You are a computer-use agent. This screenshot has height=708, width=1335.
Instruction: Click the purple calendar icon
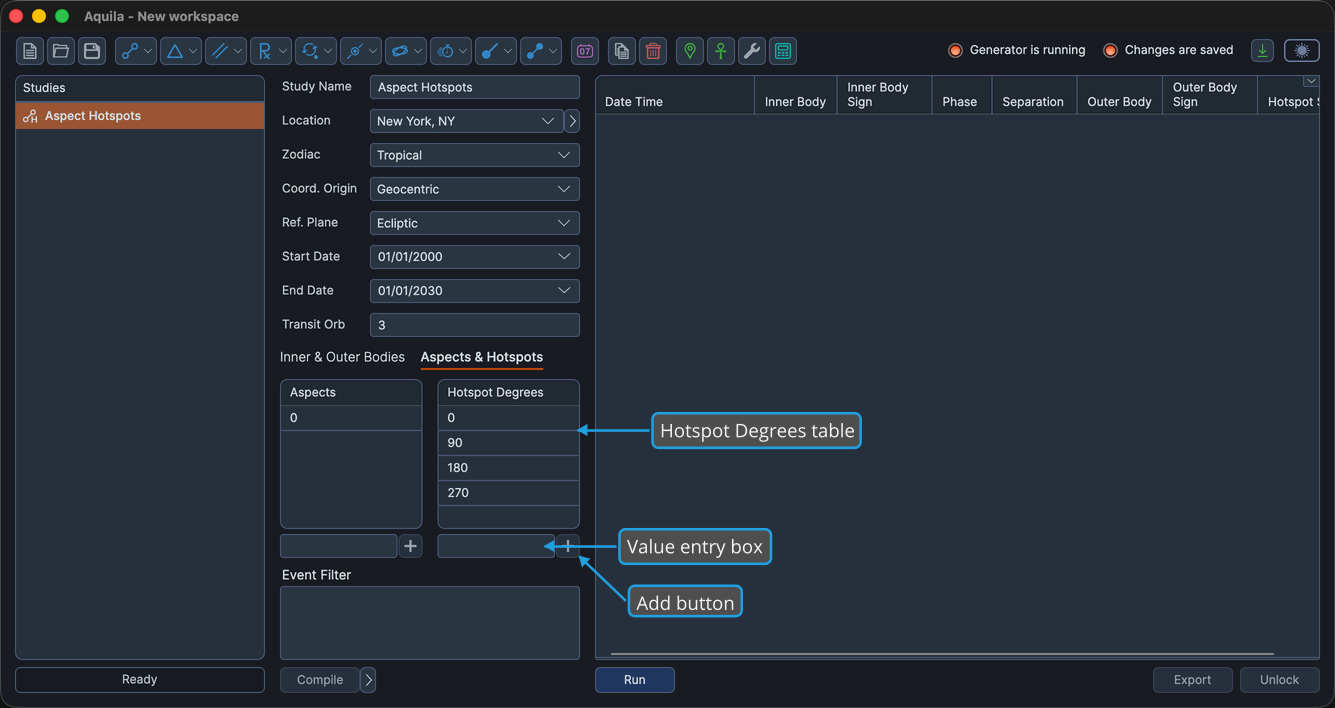585,51
